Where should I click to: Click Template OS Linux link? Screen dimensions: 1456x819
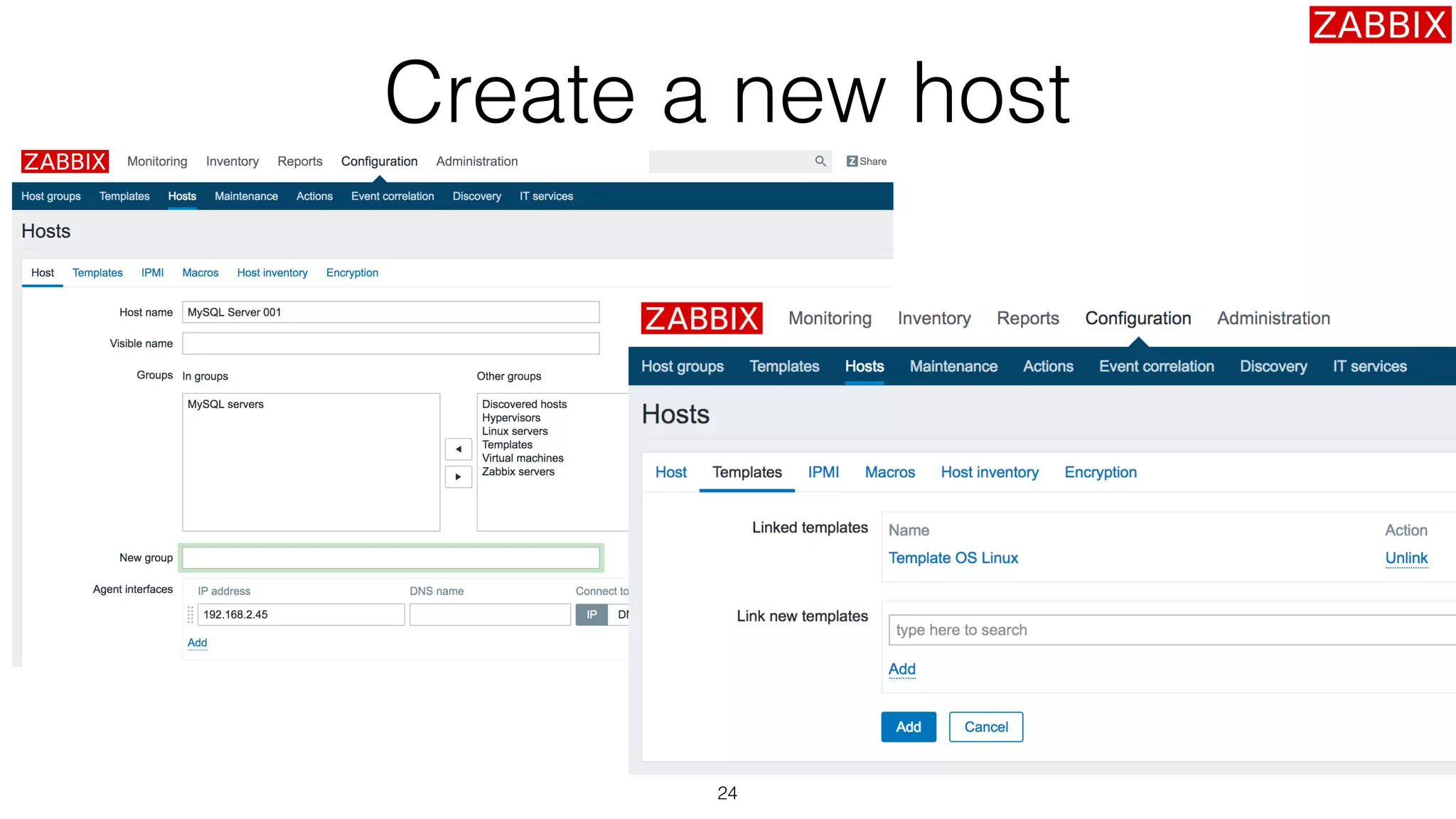point(953,558)
